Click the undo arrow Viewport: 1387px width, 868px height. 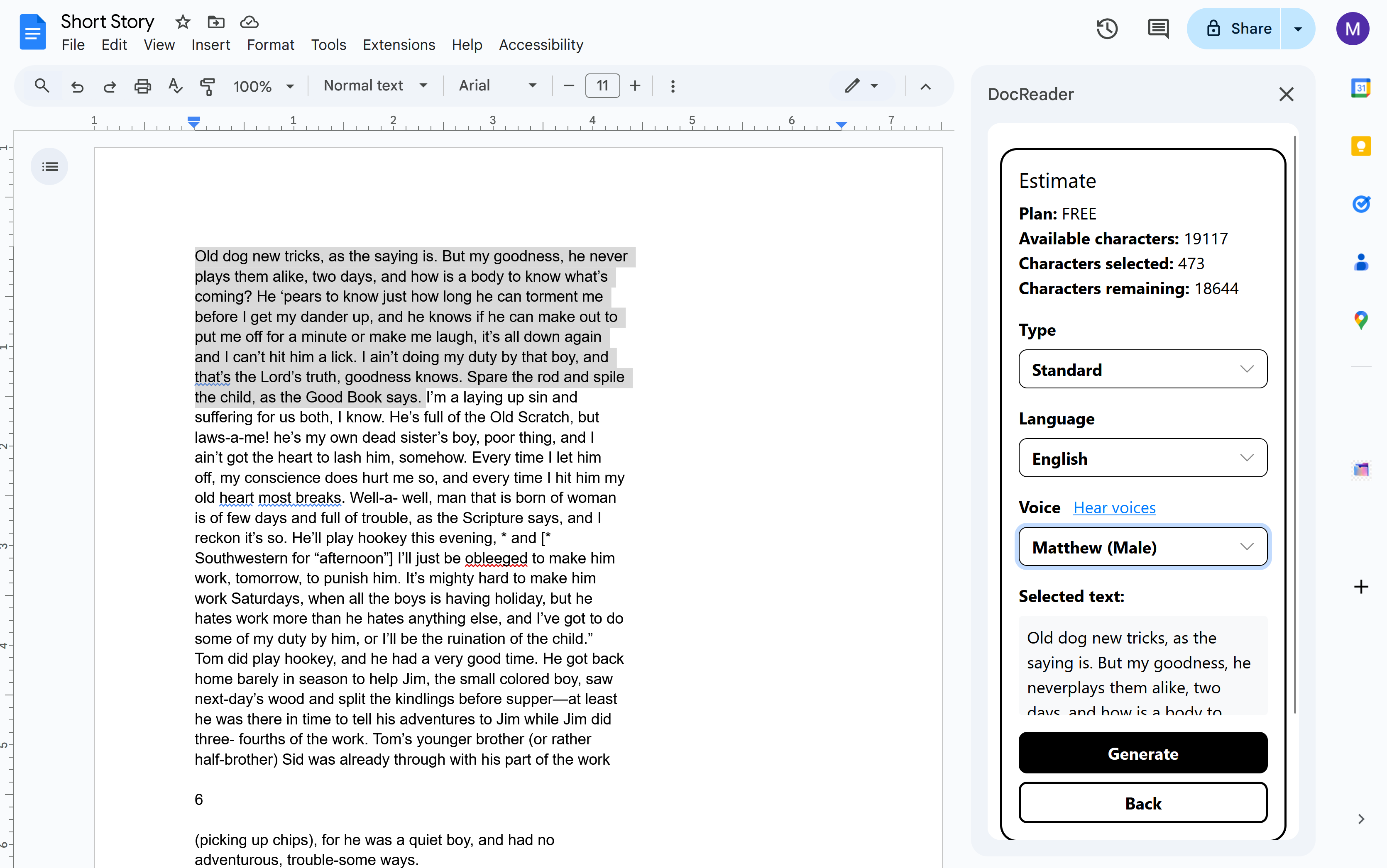78,86
